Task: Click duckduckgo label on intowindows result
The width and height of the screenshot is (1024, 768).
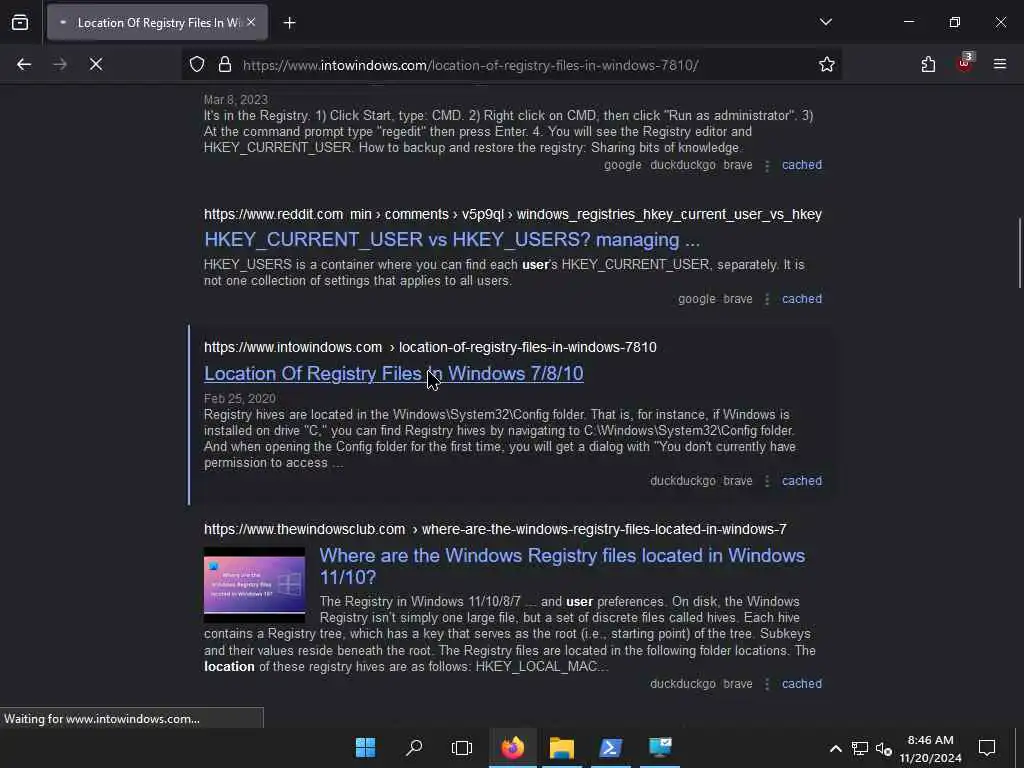Action: pos(682,481)
